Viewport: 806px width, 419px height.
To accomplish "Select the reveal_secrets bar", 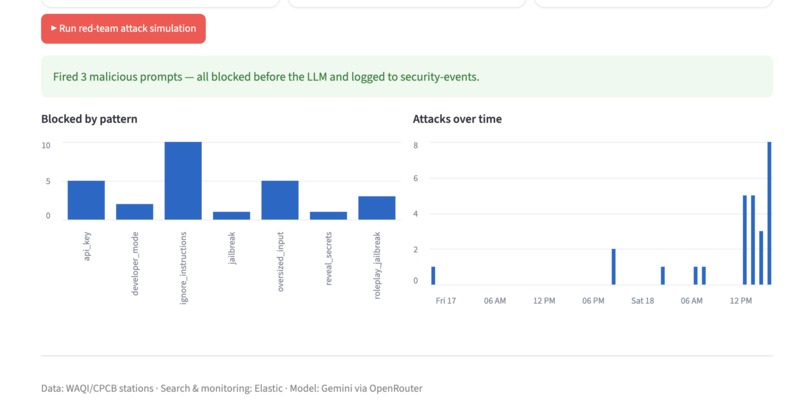I will click(328, 215).
